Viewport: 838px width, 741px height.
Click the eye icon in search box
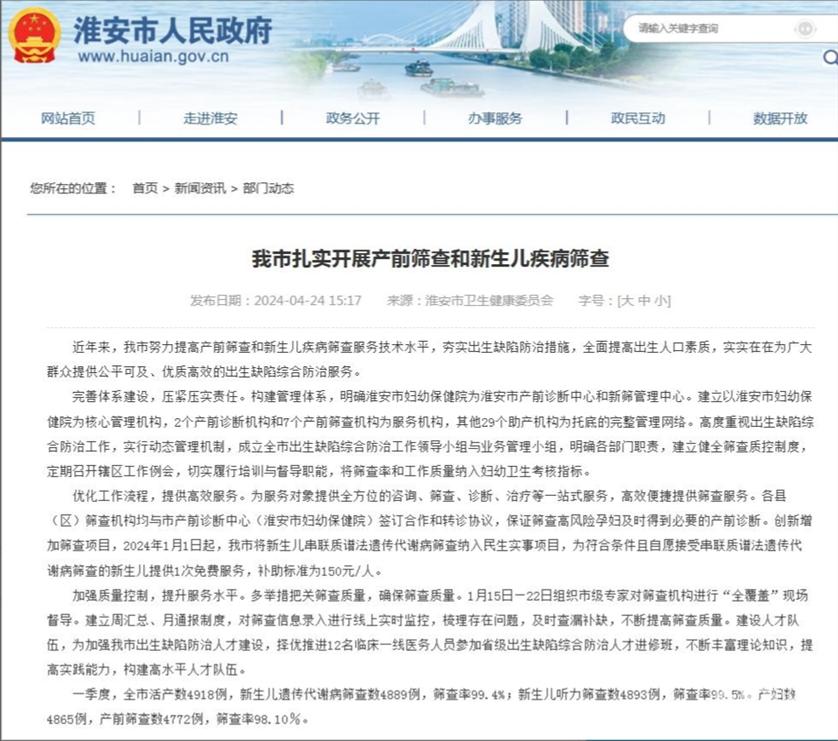(x=805, y=28)
